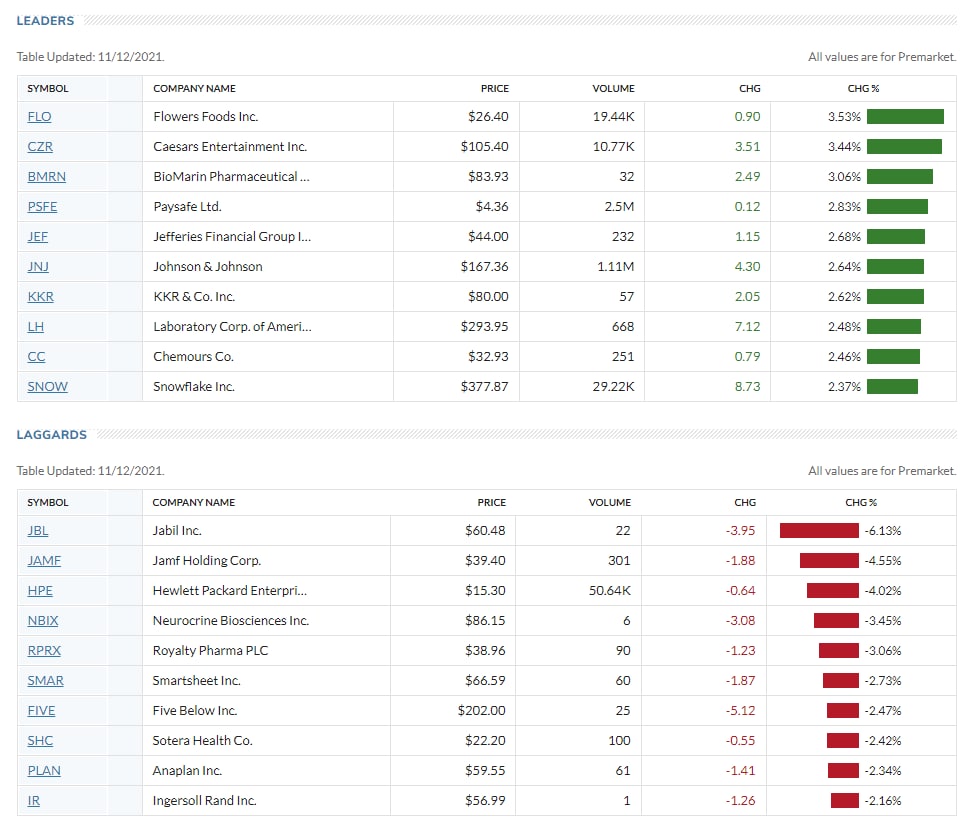Viewport: 972px width, 829px height.
Task: Click the Leaders table COMPANY NAME header
Action: (194, 89)
